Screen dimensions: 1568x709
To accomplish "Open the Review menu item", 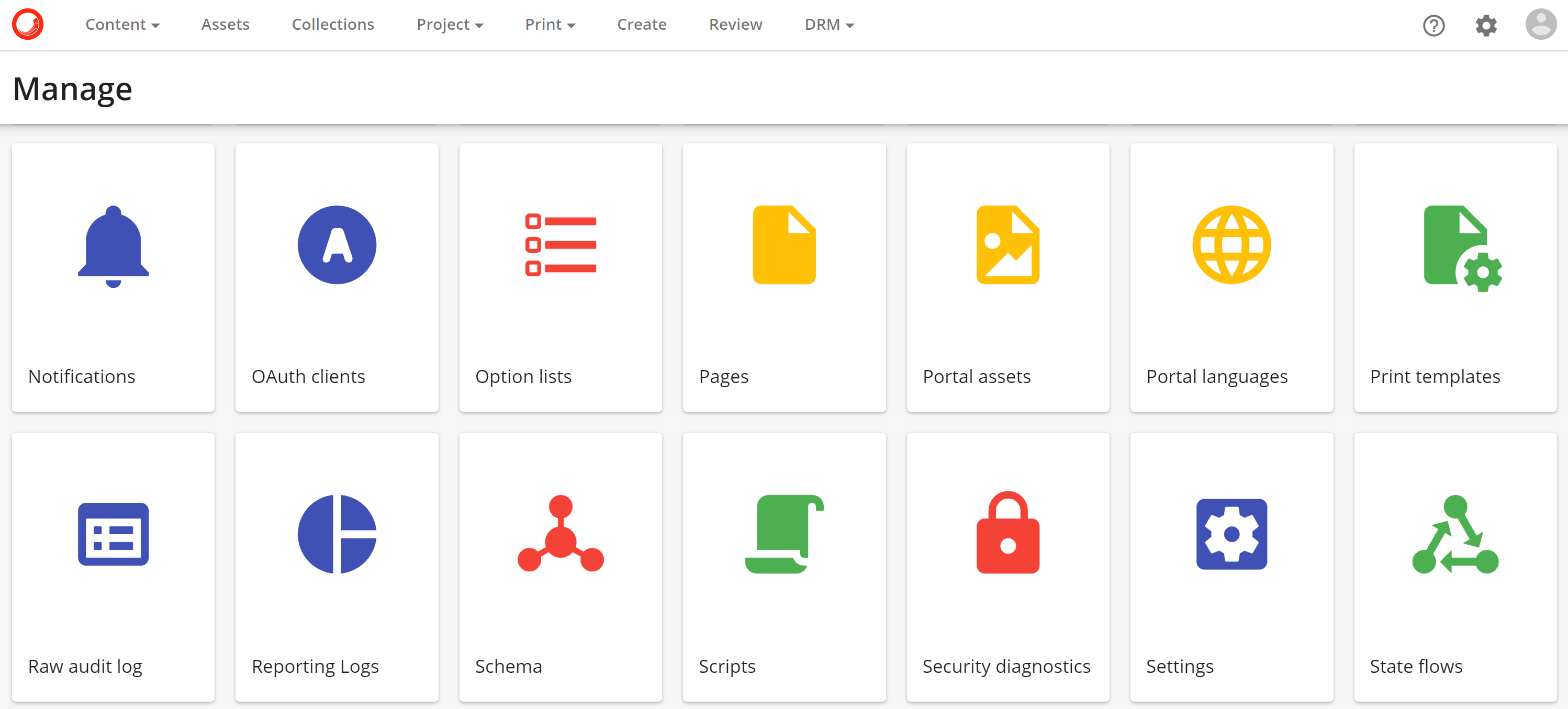I will [x=735, y=25].
